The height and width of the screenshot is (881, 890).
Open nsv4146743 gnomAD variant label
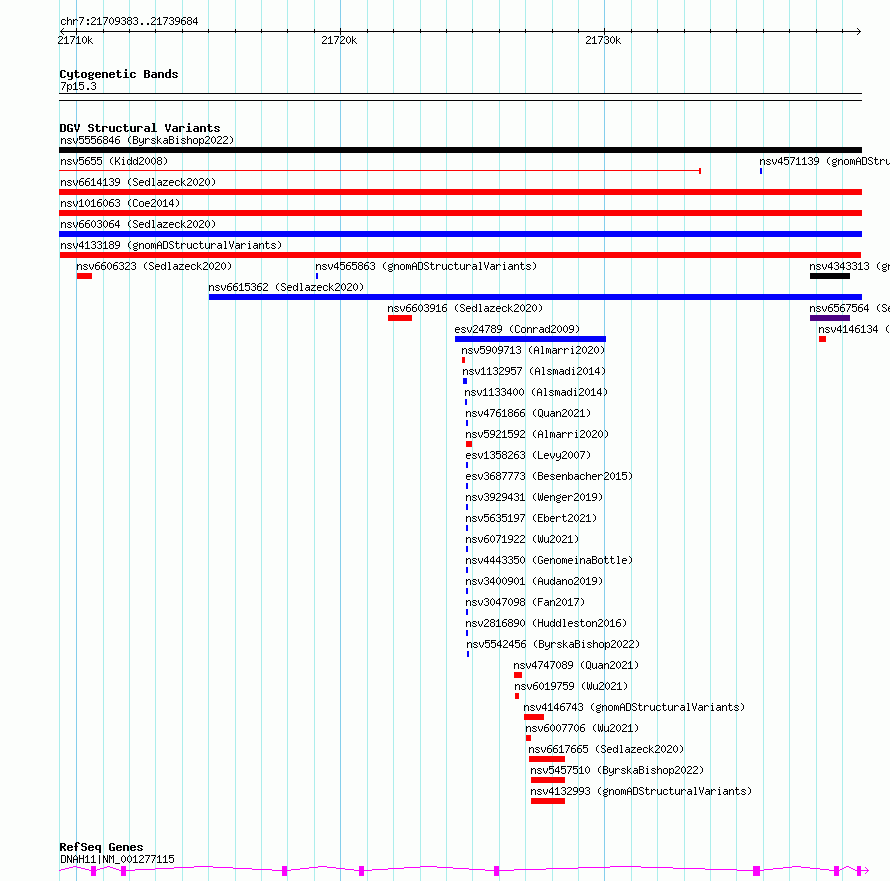634,707
